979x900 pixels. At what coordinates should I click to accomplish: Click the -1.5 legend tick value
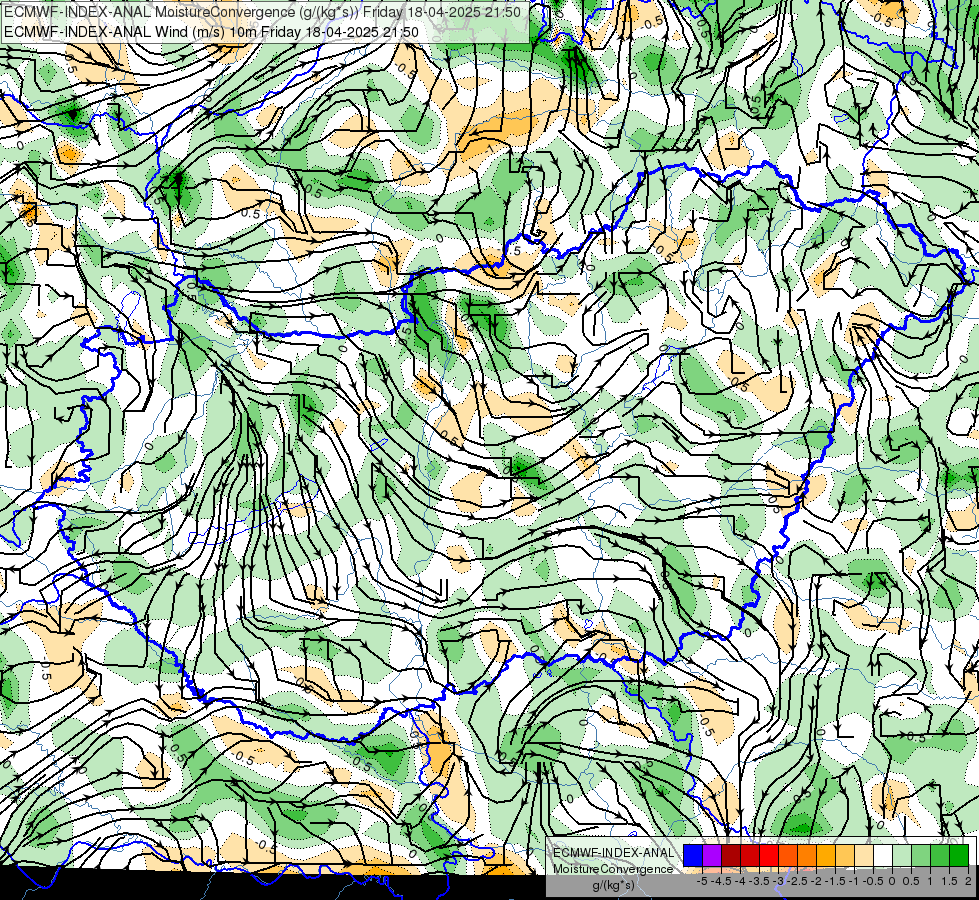click(x=836, y=881)
